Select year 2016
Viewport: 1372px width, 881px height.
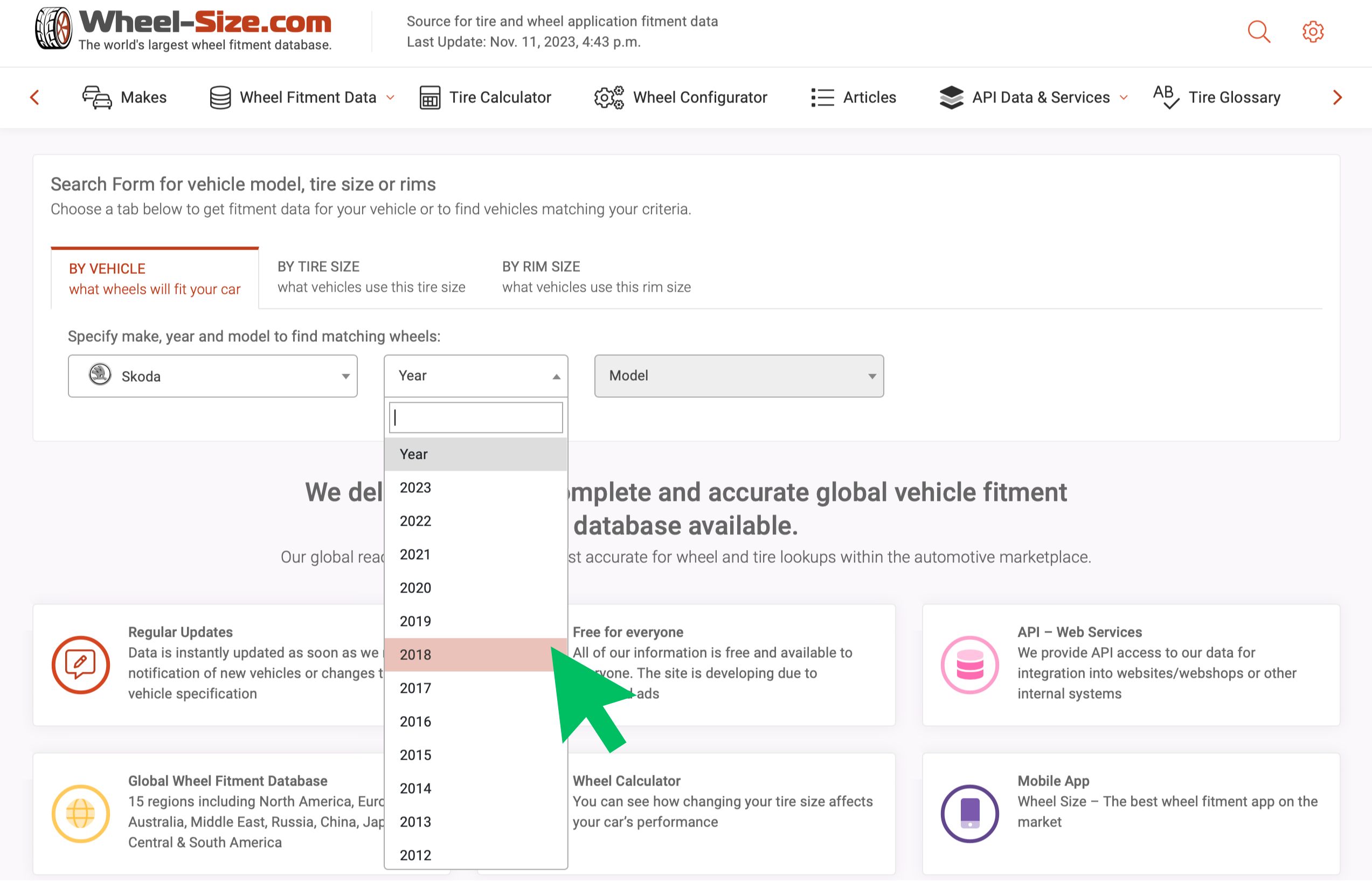[x=476, y=721]
